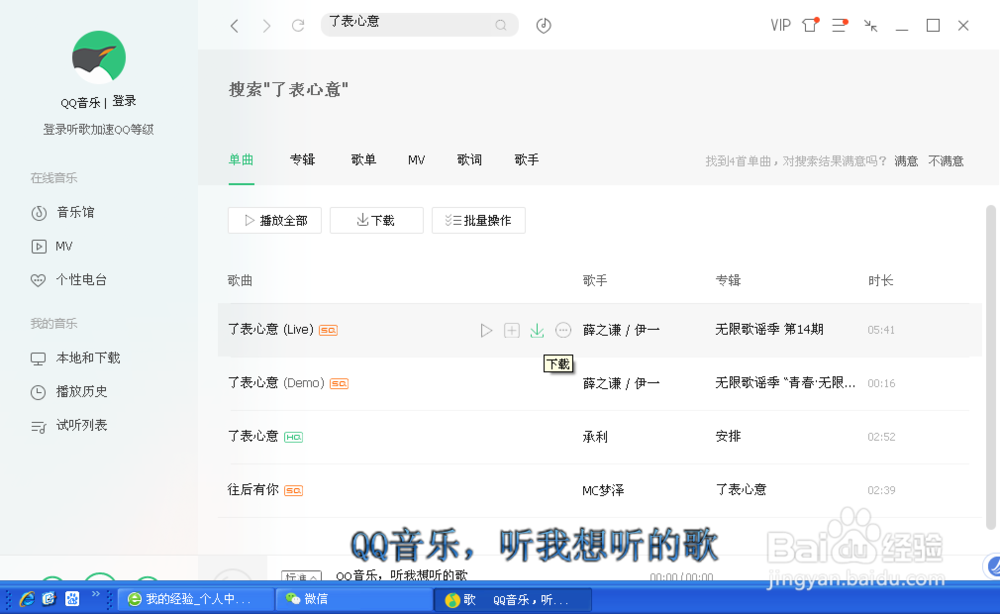The image size is (1000, 614).
Task: Select song title 了表心意 (Demo)
Action: (276, 383)
